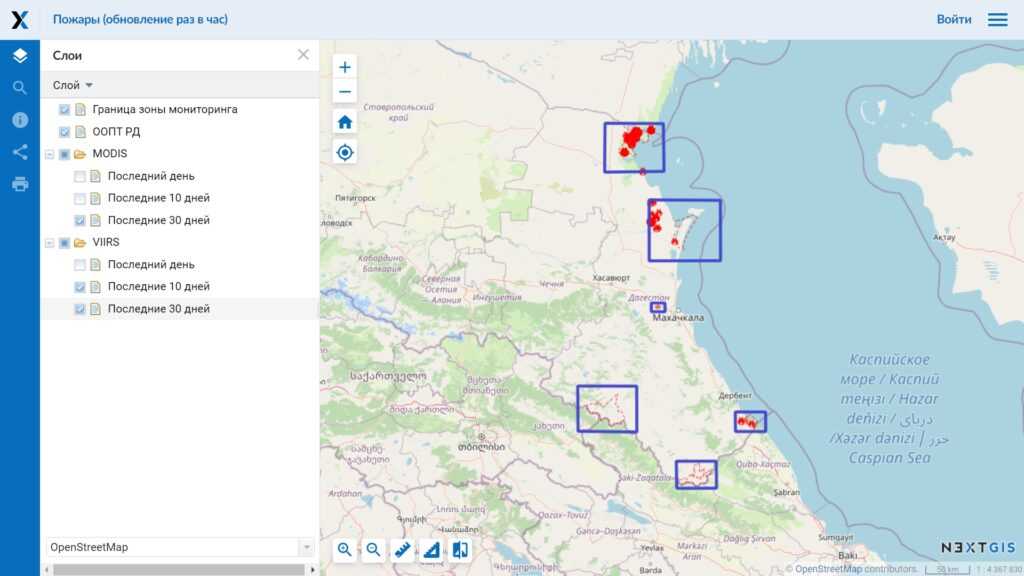
Task: Enable MODIS Последний день layer
Action: pos(80,176)
